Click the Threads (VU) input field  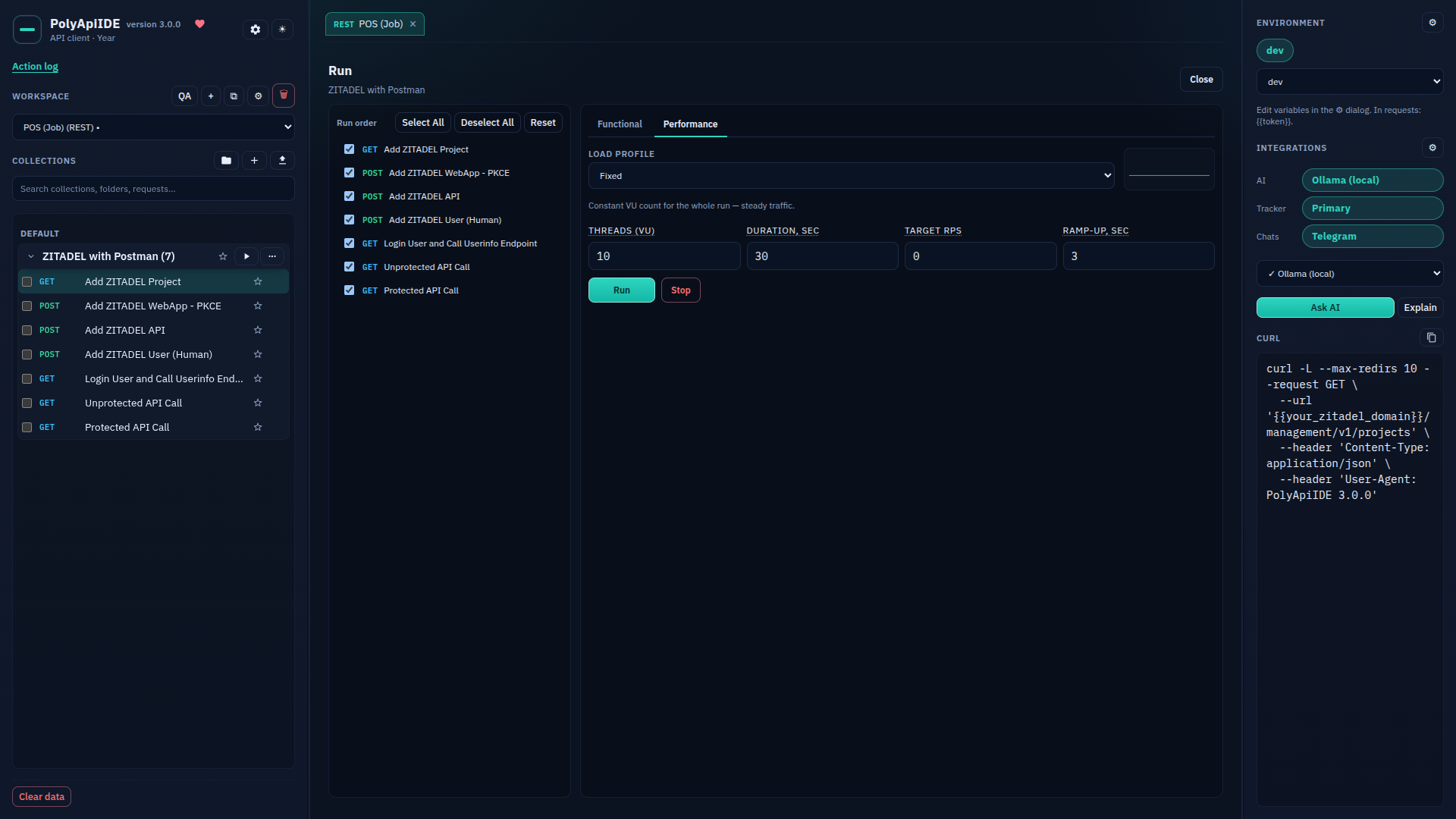point(664,256)
